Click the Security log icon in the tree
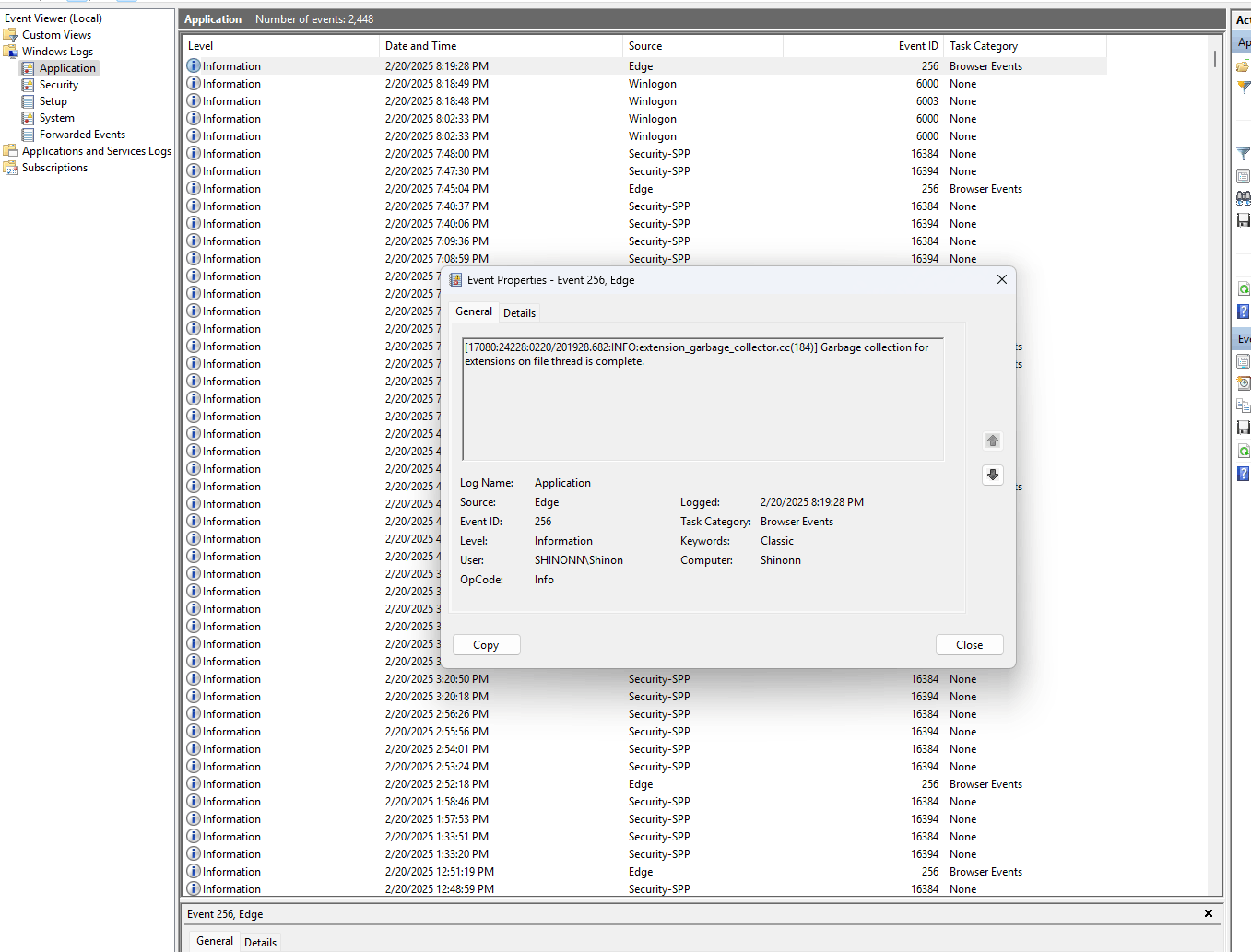The width and height of the screenshot is (1251, 952). click(x=29, y=85)
